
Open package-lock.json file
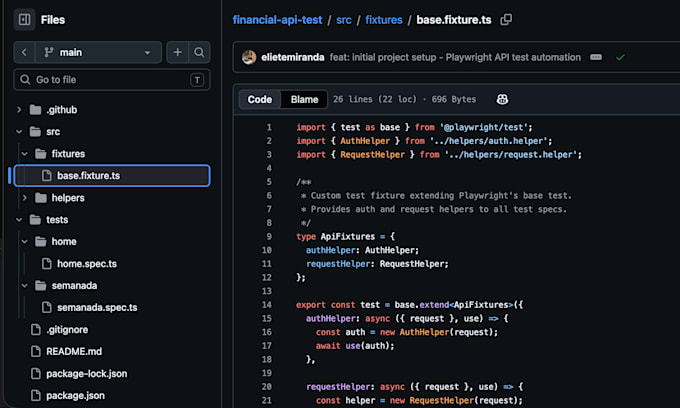(x=86, y=373)
